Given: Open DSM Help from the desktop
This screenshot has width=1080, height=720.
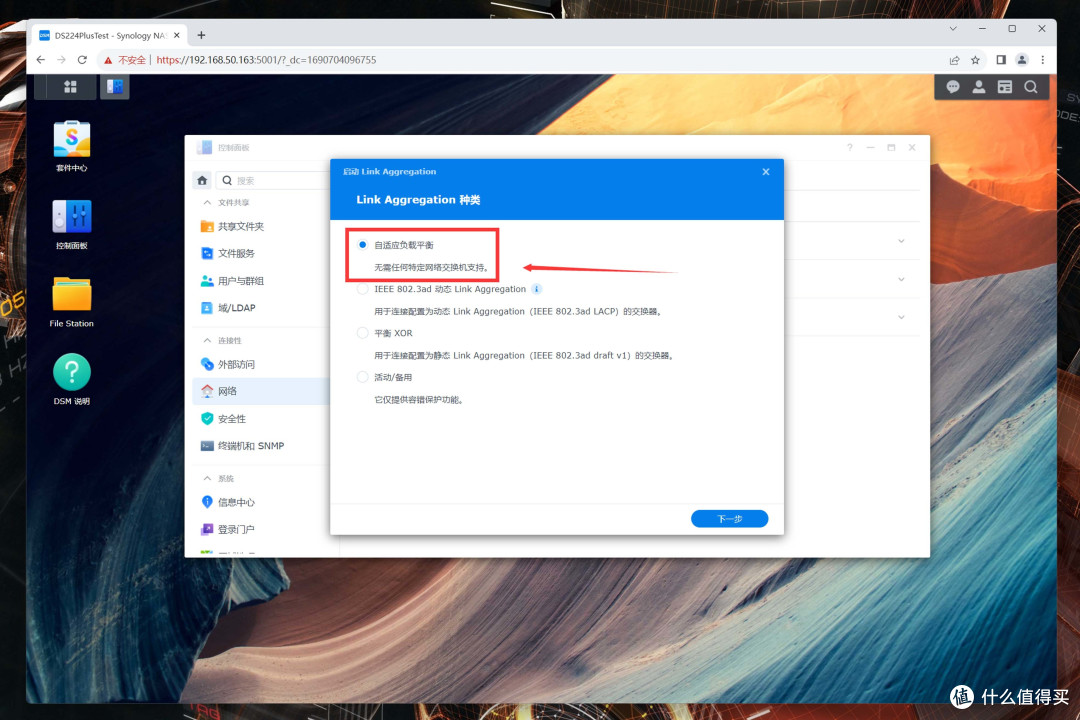Looking at the screenshot, I should (70, 372).
